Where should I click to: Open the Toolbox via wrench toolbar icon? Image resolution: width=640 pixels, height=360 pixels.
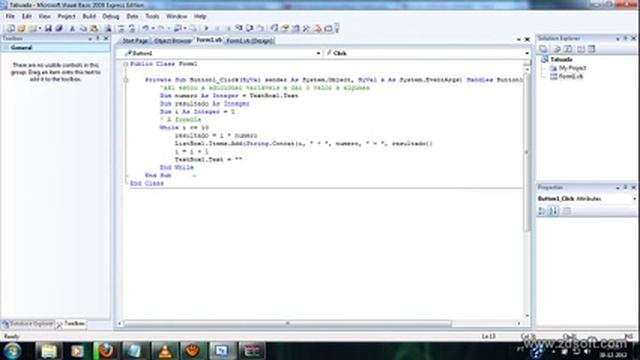(306, 28)
